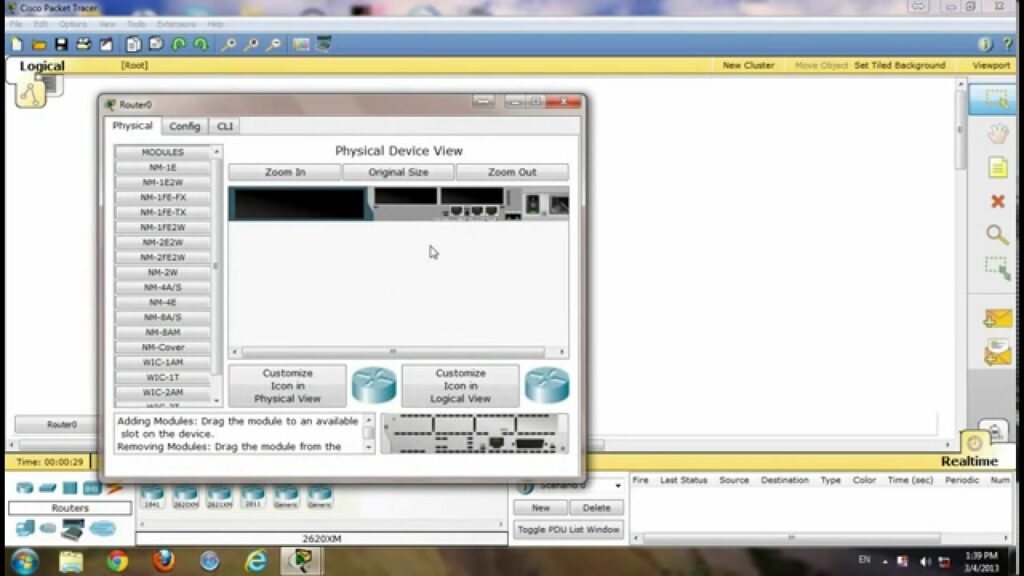Switch to the CLI tab

223,126
